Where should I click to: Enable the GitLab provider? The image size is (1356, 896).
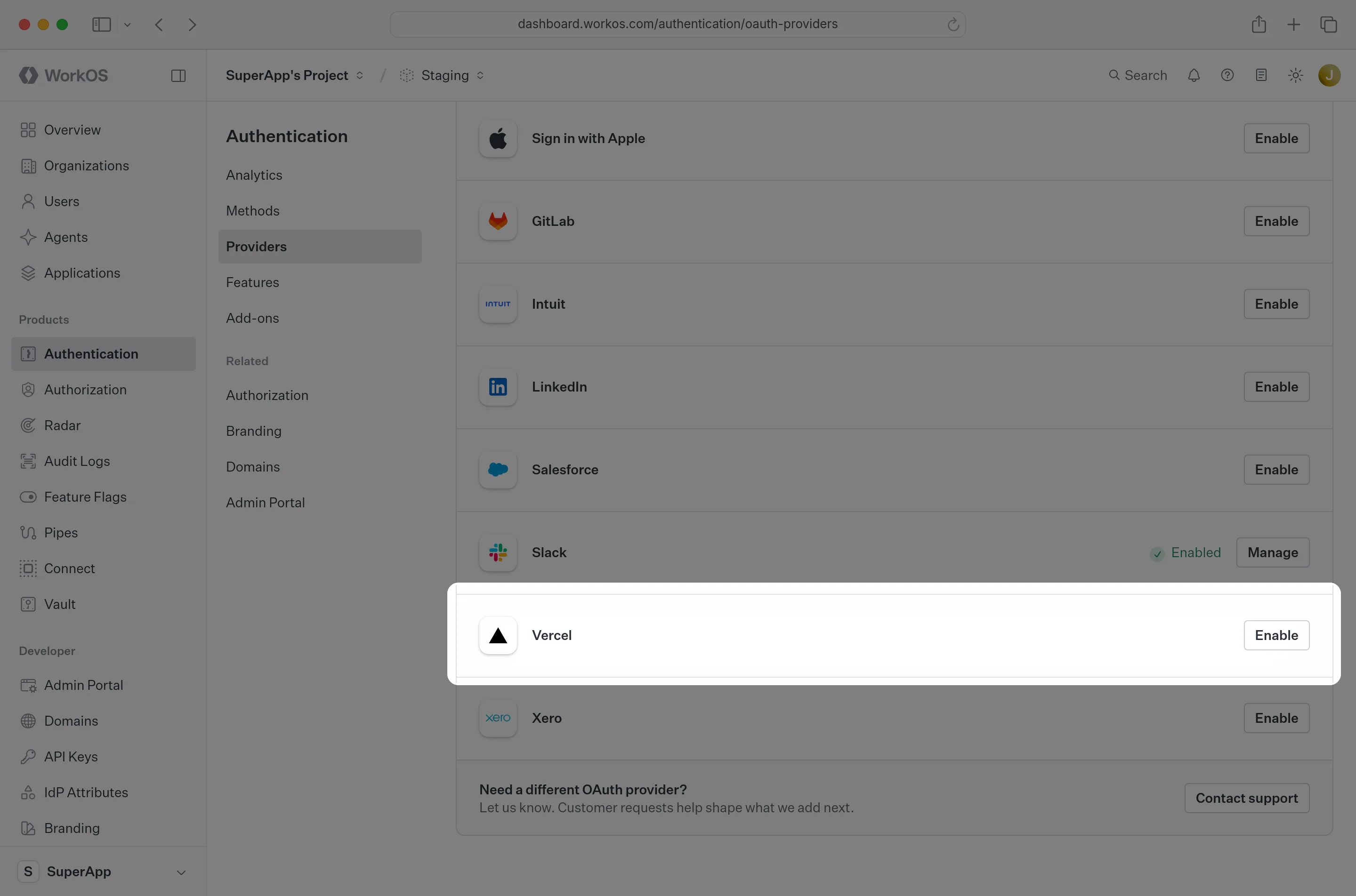1276,221
